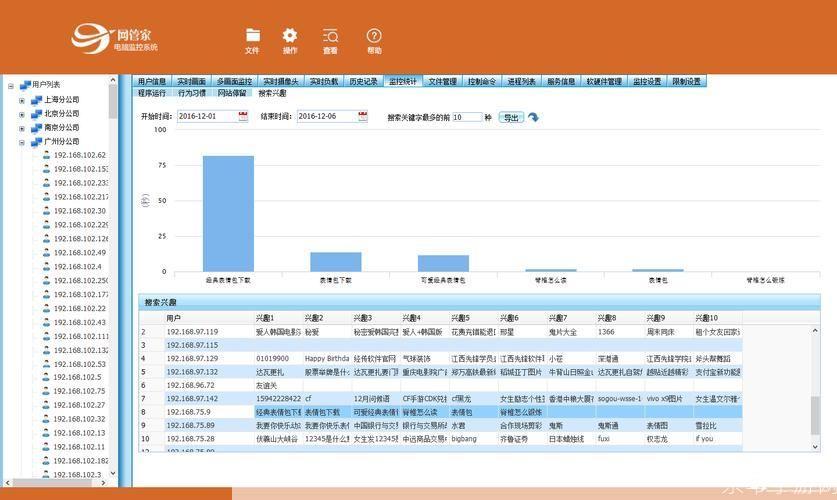Click user icon for 192.168.102.75

point(46,391)
